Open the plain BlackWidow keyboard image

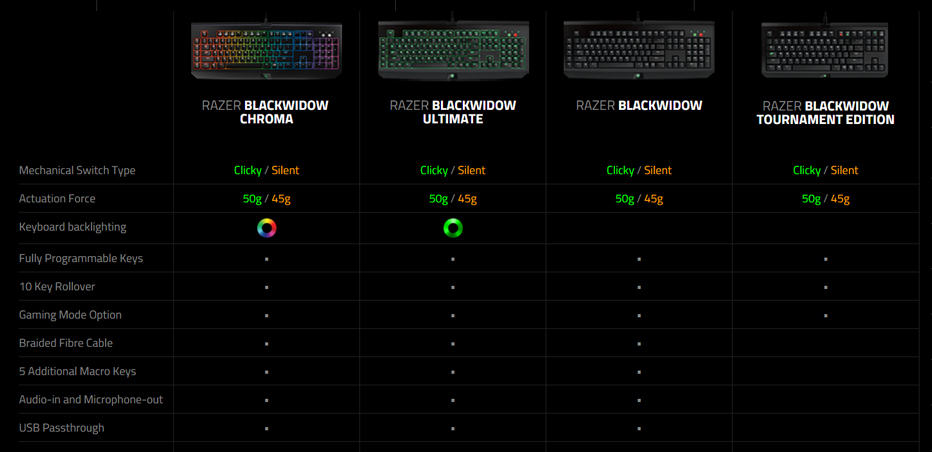click(x=639, y=50)
